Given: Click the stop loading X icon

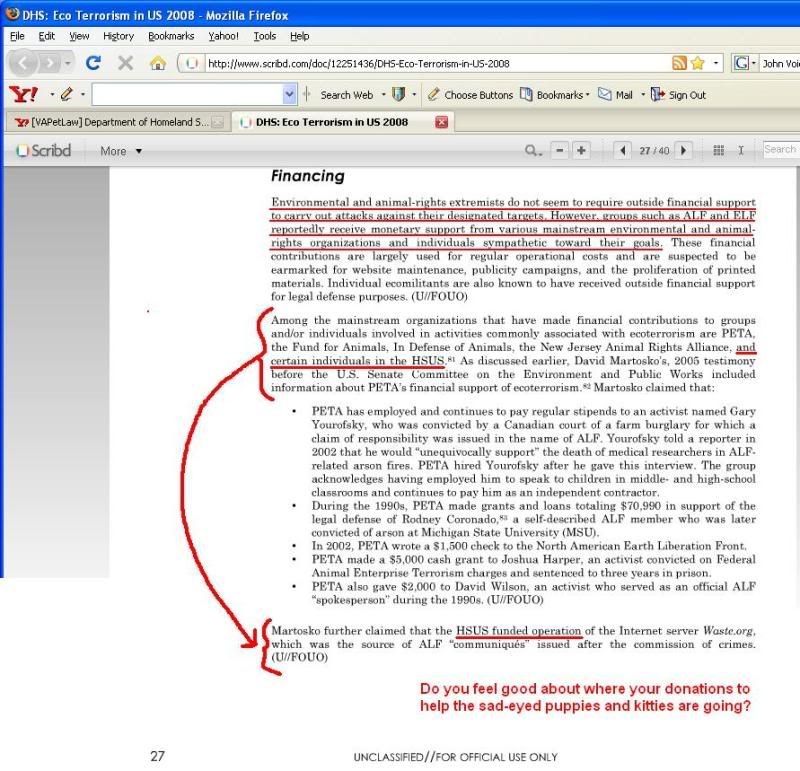Looking at the screenshot, I should coord(125,63).
